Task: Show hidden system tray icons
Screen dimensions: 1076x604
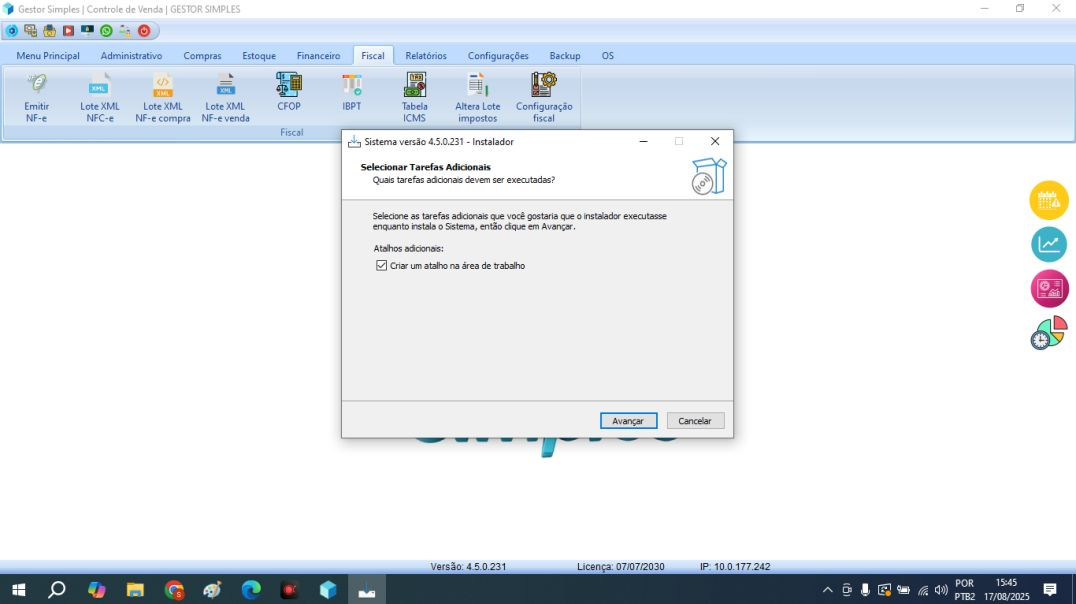Action: (x=828, y=590)
